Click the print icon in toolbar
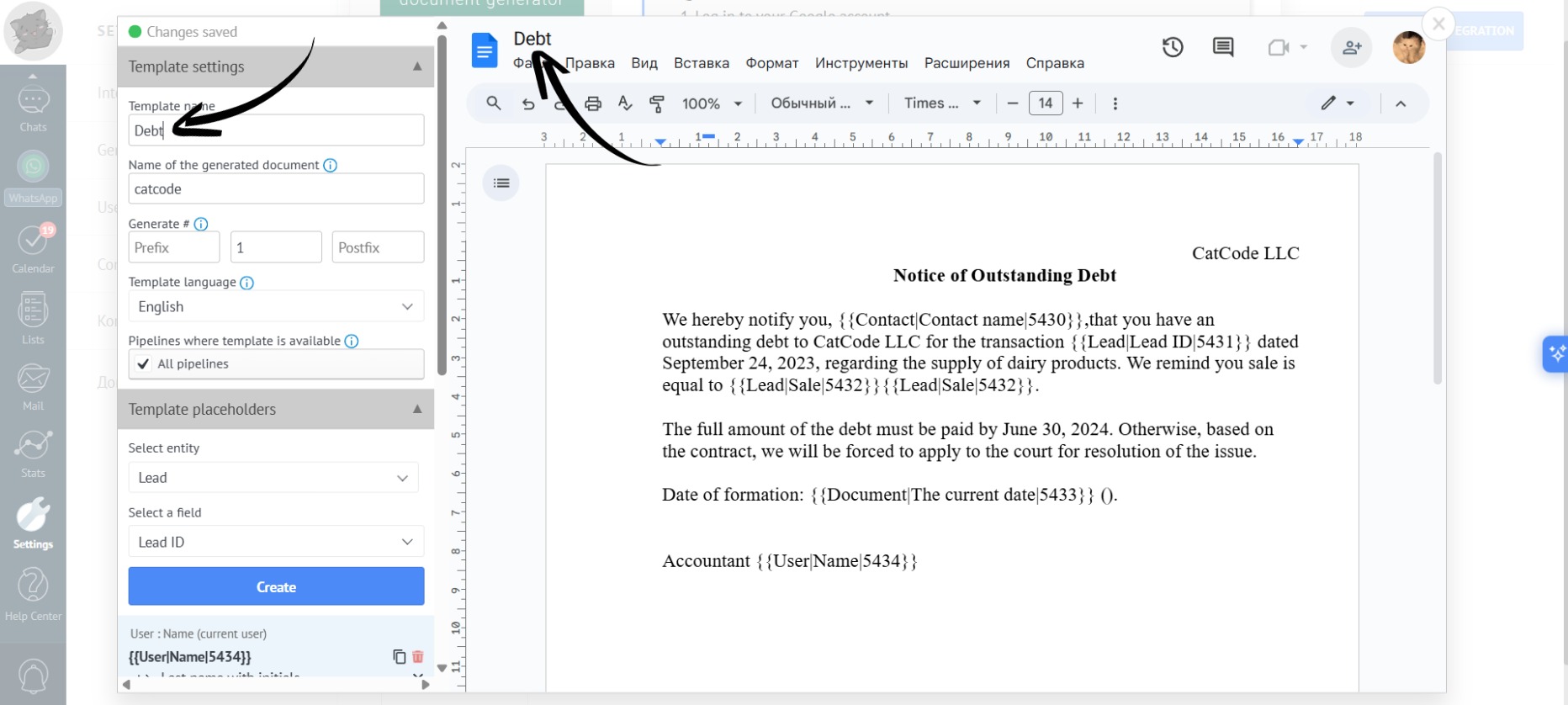 593,103
